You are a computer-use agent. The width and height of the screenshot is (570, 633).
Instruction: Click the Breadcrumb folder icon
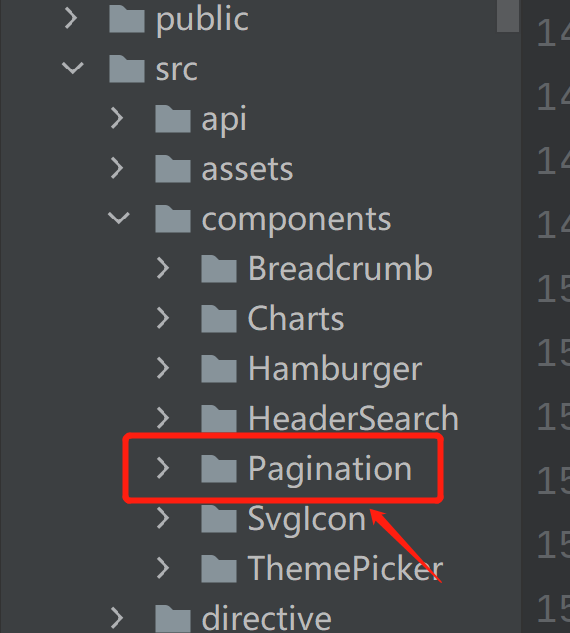[219, 269]
